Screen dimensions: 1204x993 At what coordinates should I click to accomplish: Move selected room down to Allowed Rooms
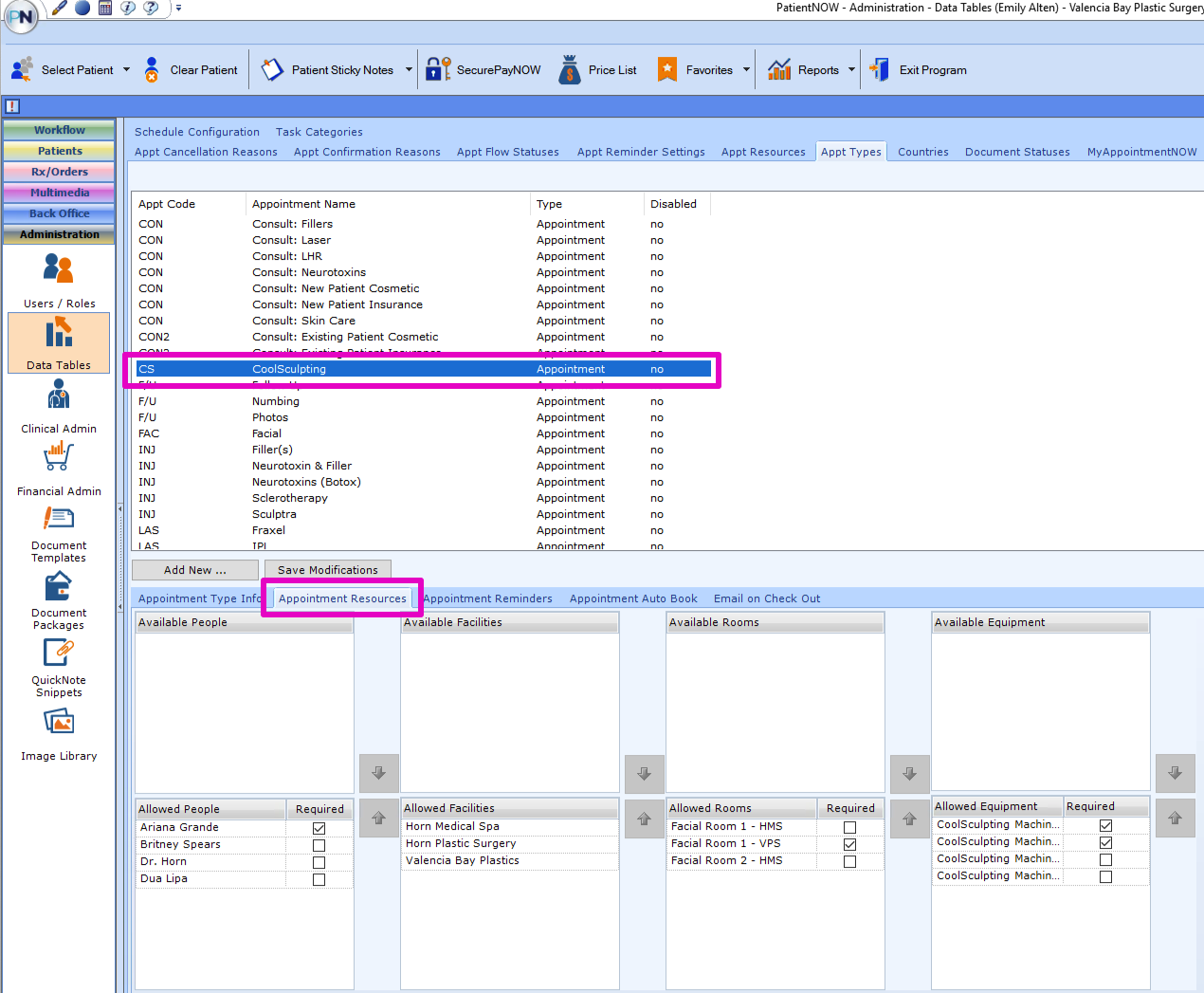910,774
